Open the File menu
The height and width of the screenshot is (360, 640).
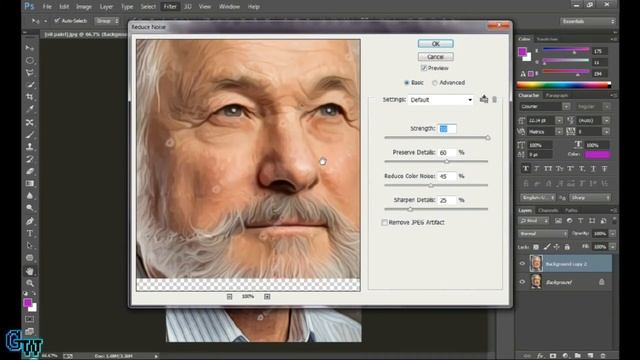point(47,7)
